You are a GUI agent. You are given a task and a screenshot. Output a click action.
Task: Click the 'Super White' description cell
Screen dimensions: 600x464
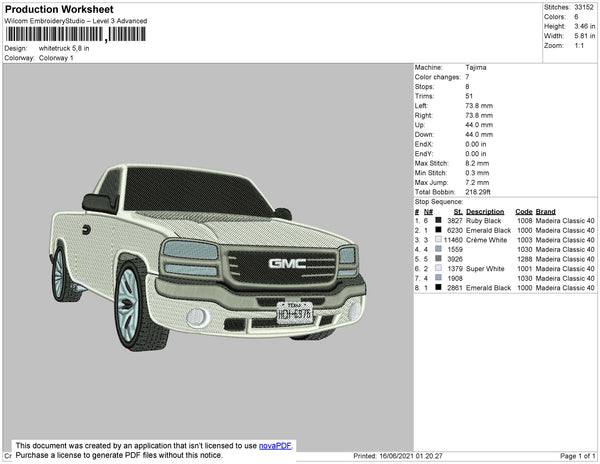click(485, 269)
